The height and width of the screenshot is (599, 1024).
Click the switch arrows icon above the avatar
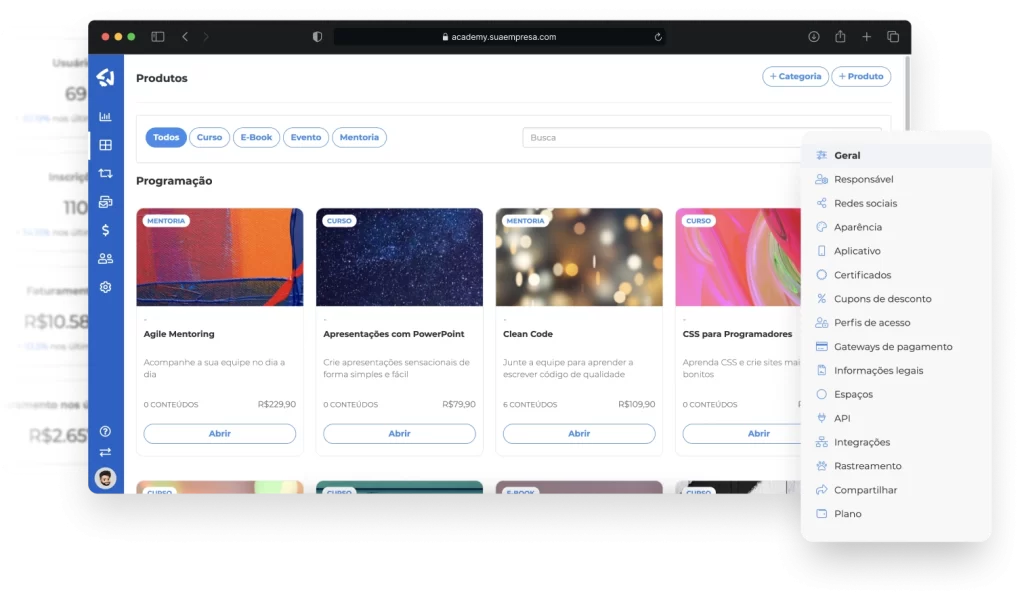click(x=105, y=452)
